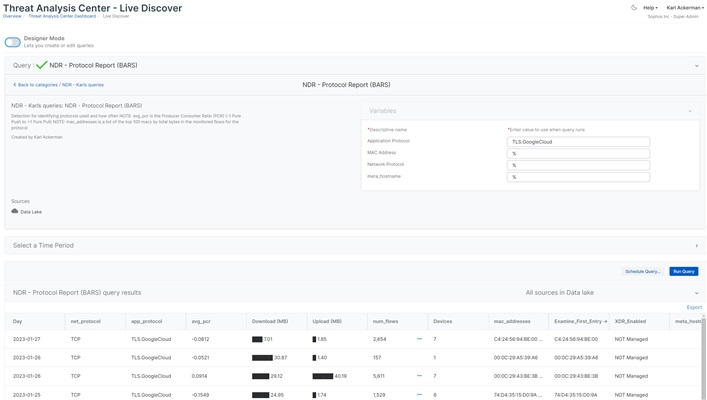Image resolution: width=707 pixels, height=400 pixels.
Task: Click the ellipsis in the 2,654 flows row
Action: [x=420, y=339]
